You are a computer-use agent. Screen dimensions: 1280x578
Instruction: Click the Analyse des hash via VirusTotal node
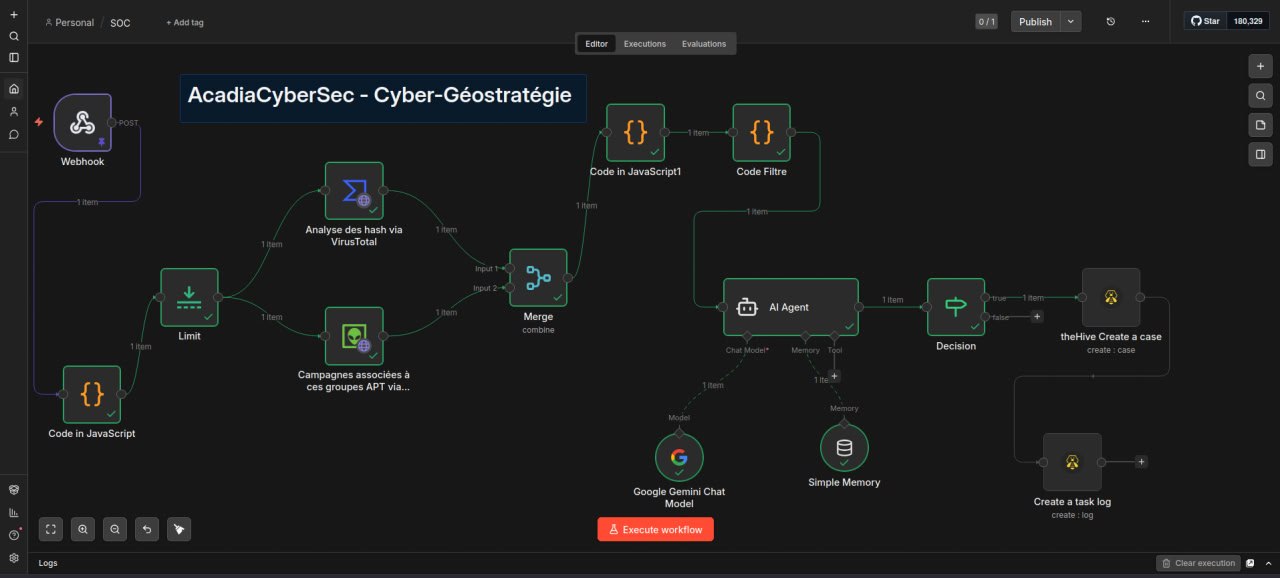pos(354,191)
